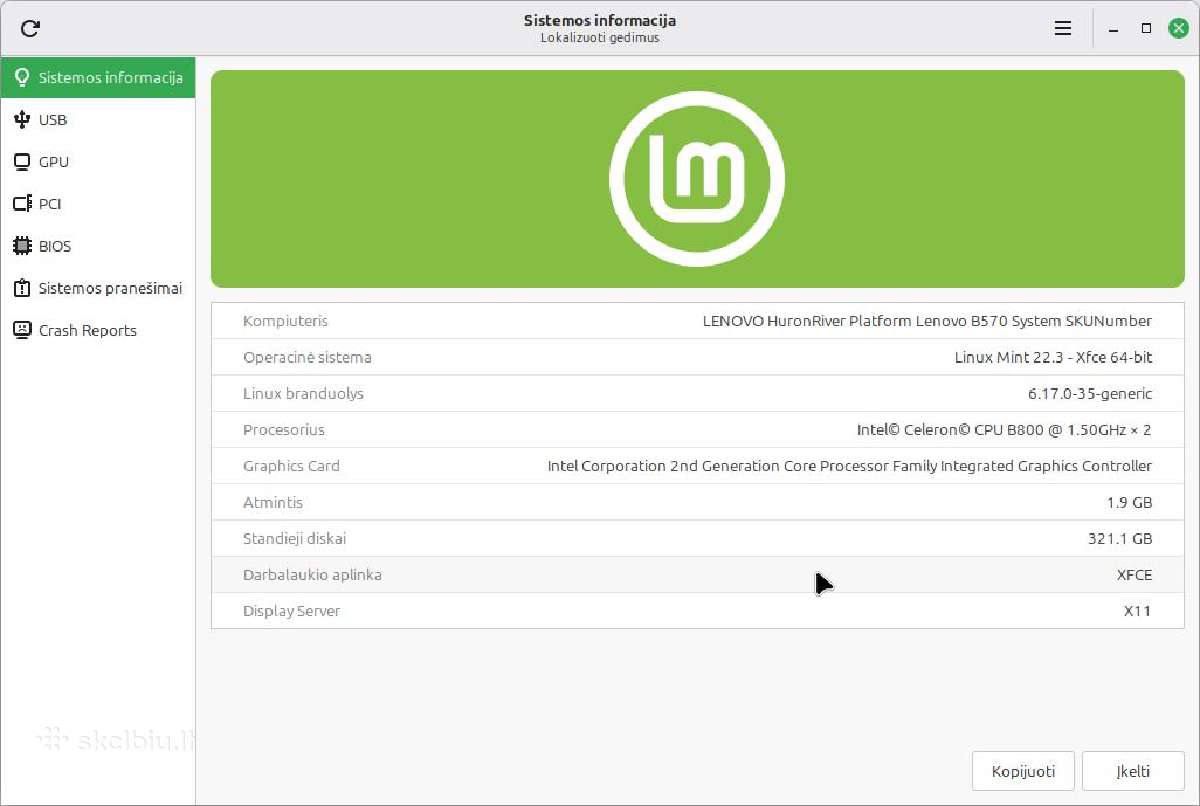
Task: Select the Graphics Card label
Action: coord(291,466)
